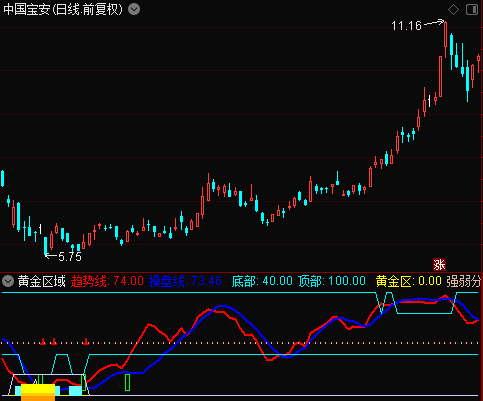The height and width of the screenshot is (401, 483).
Task: Click the first red arrow signal marker
Action: tap(43, 341)
